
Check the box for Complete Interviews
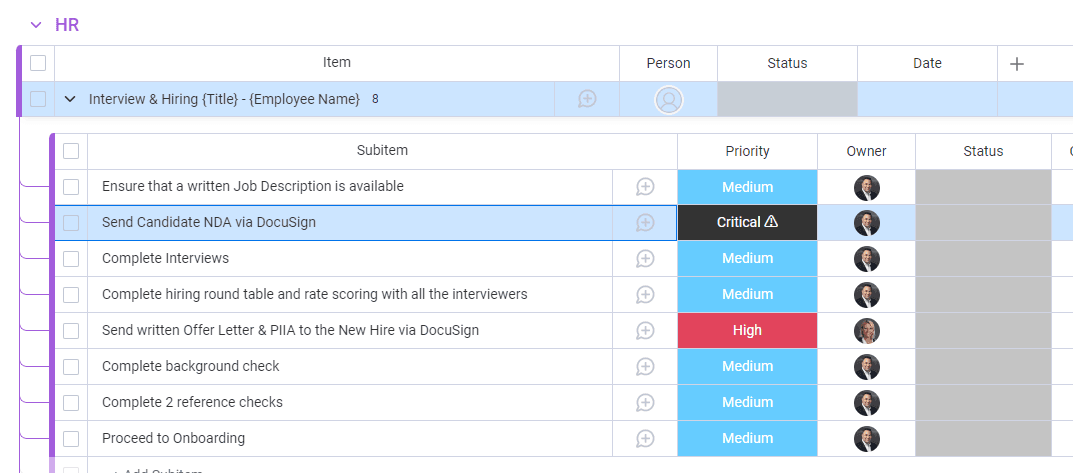point(71,259)
